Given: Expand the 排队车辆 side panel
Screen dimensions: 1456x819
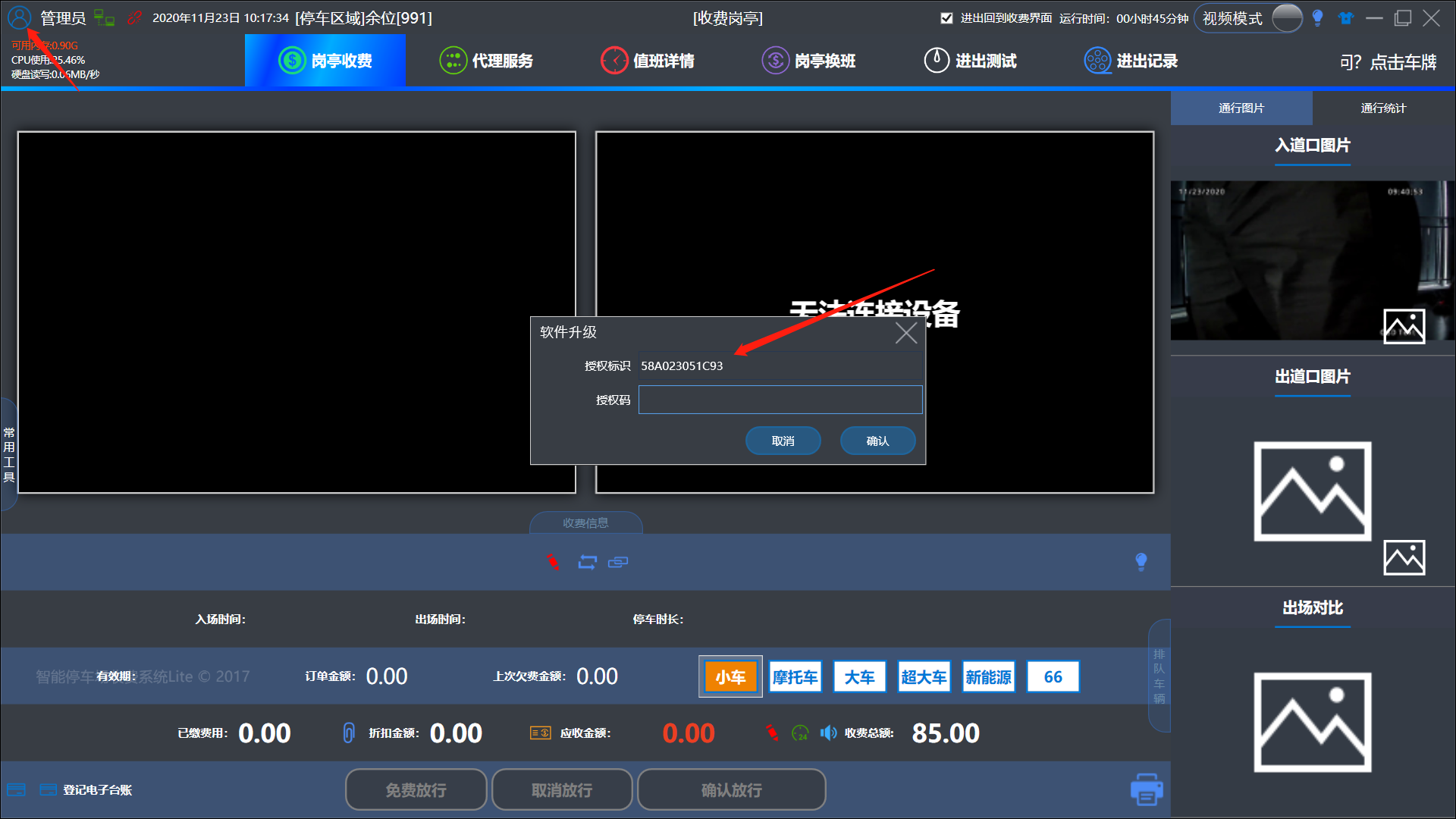Looking at the screenshot, I should coord(1159,676).
